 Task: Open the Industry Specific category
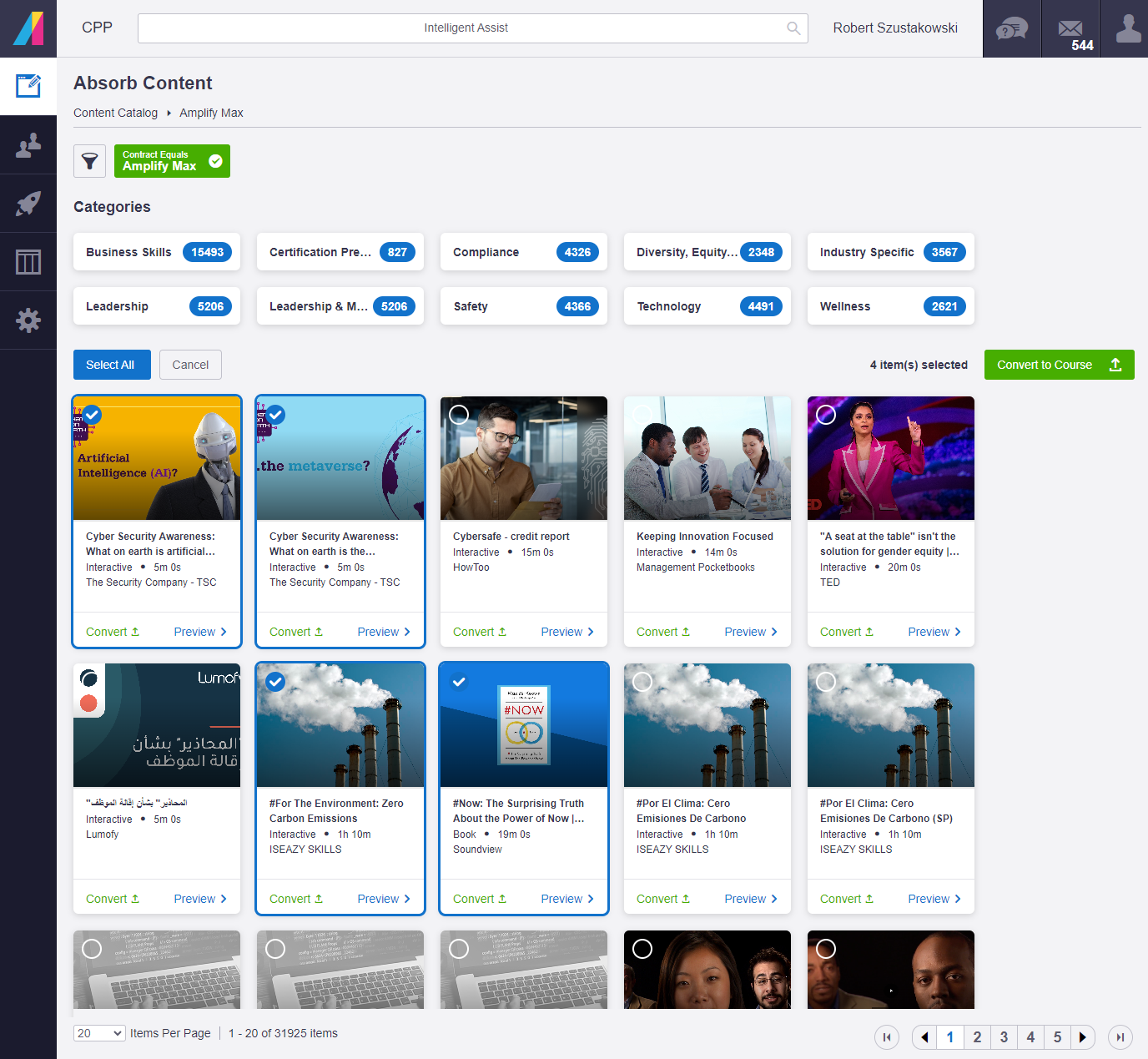(x=891, y=252)
